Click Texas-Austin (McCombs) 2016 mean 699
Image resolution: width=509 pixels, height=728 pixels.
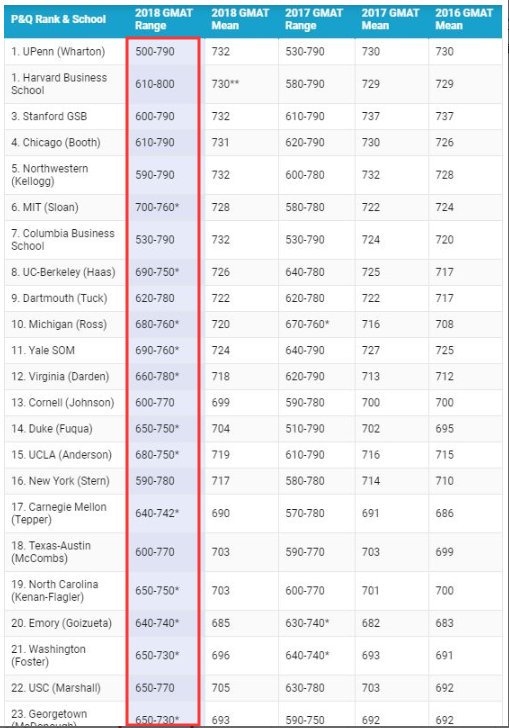(x=444, y=552)
